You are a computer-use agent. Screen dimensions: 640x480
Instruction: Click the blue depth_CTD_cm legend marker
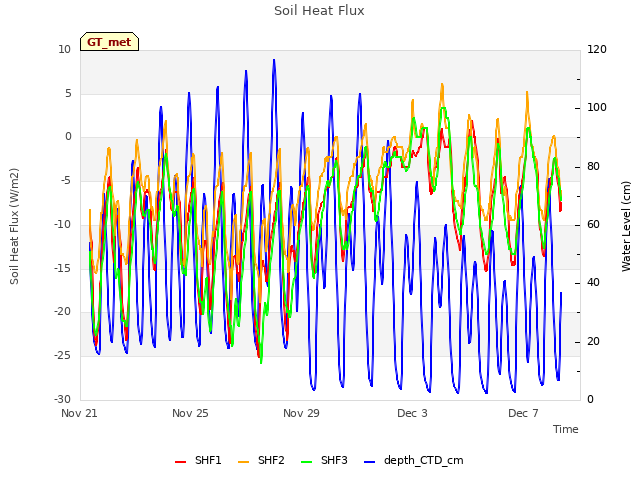(x=369, y=462)
